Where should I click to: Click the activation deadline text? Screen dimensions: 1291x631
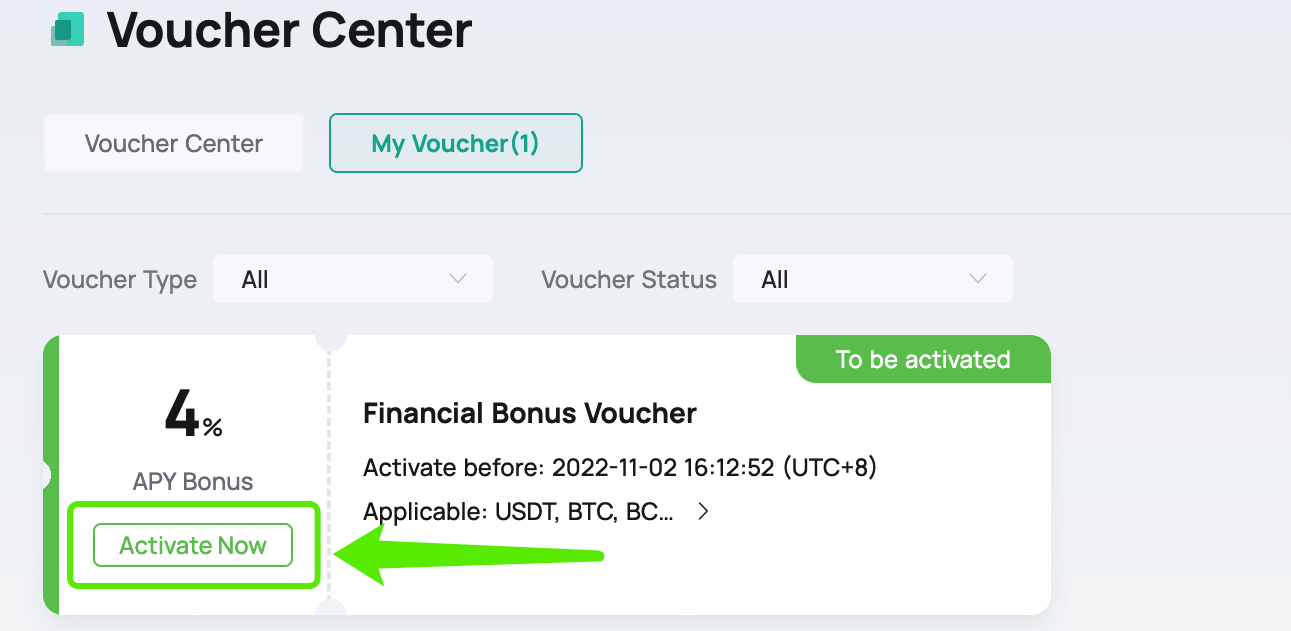coord(620,467)
